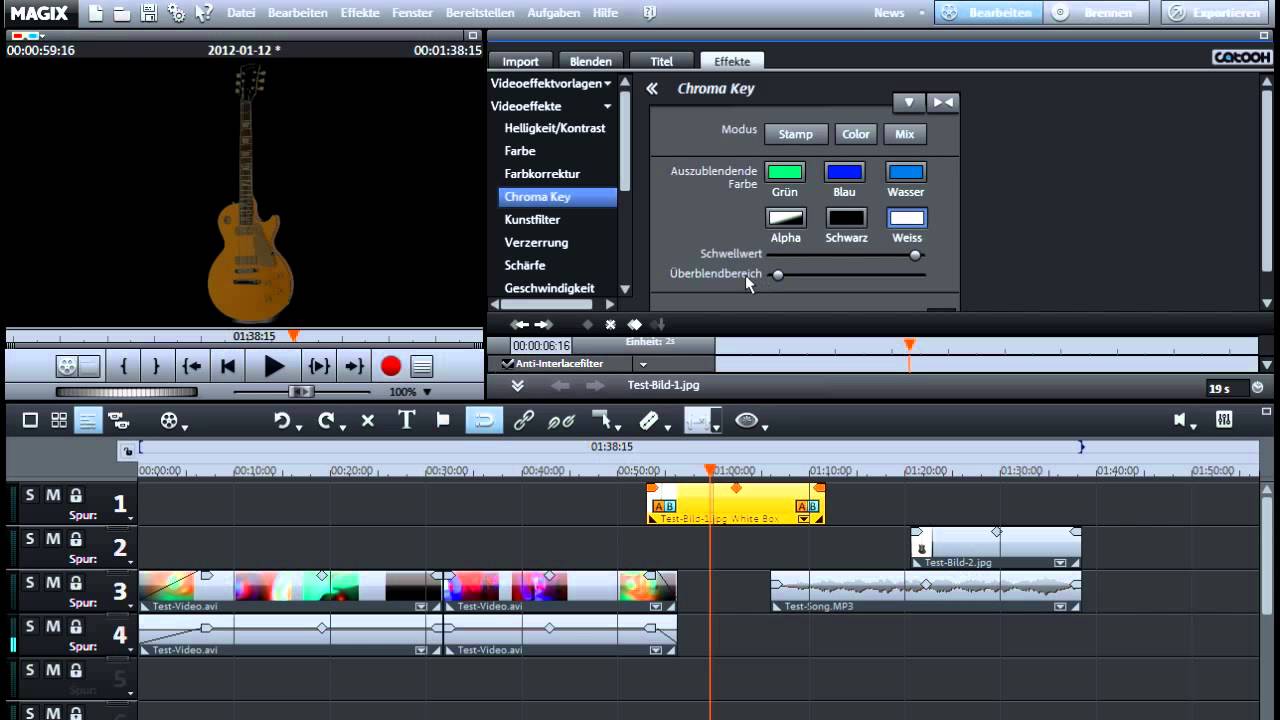
Task: Set range end with the right brace button
Action: click(x=156, y=367)
